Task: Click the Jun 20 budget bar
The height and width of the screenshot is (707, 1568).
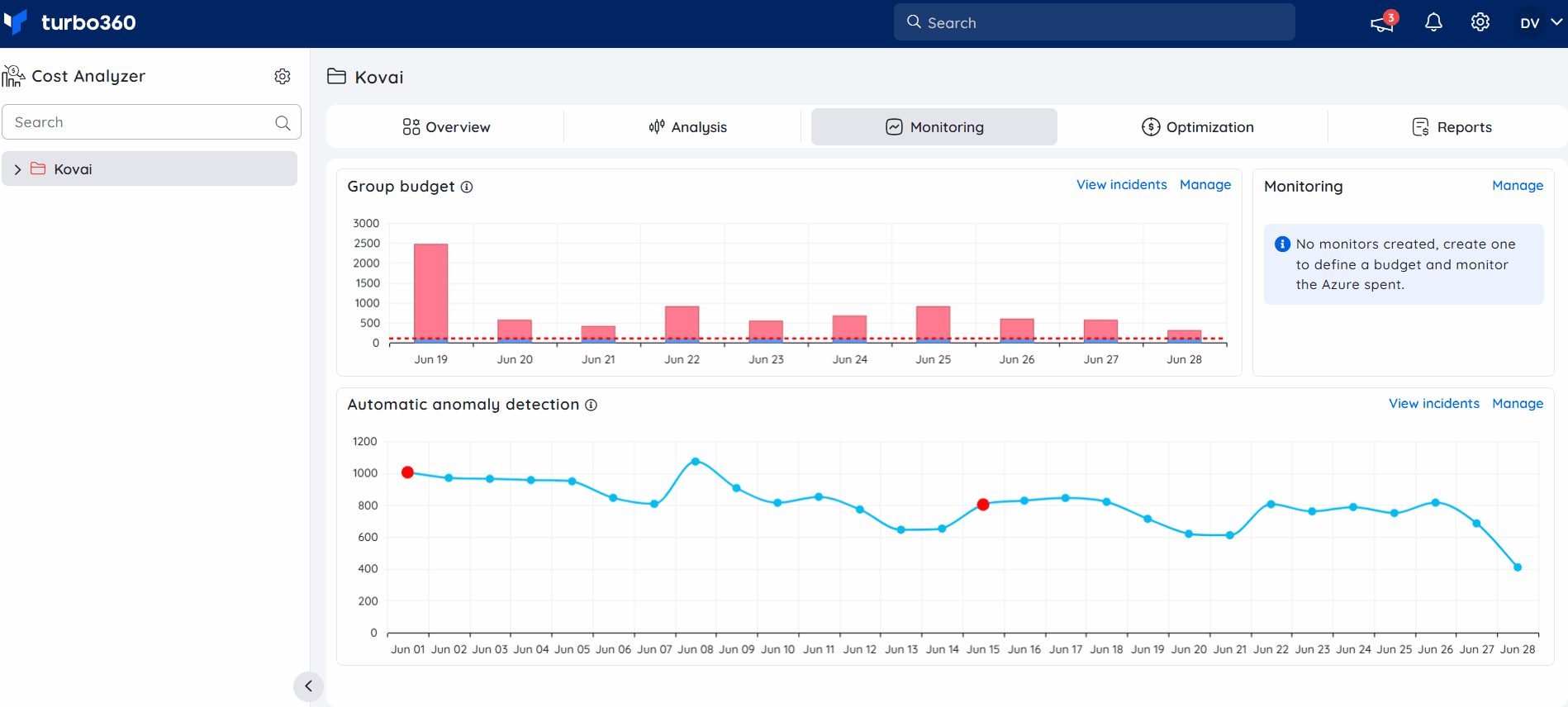Action: point(515,331)
